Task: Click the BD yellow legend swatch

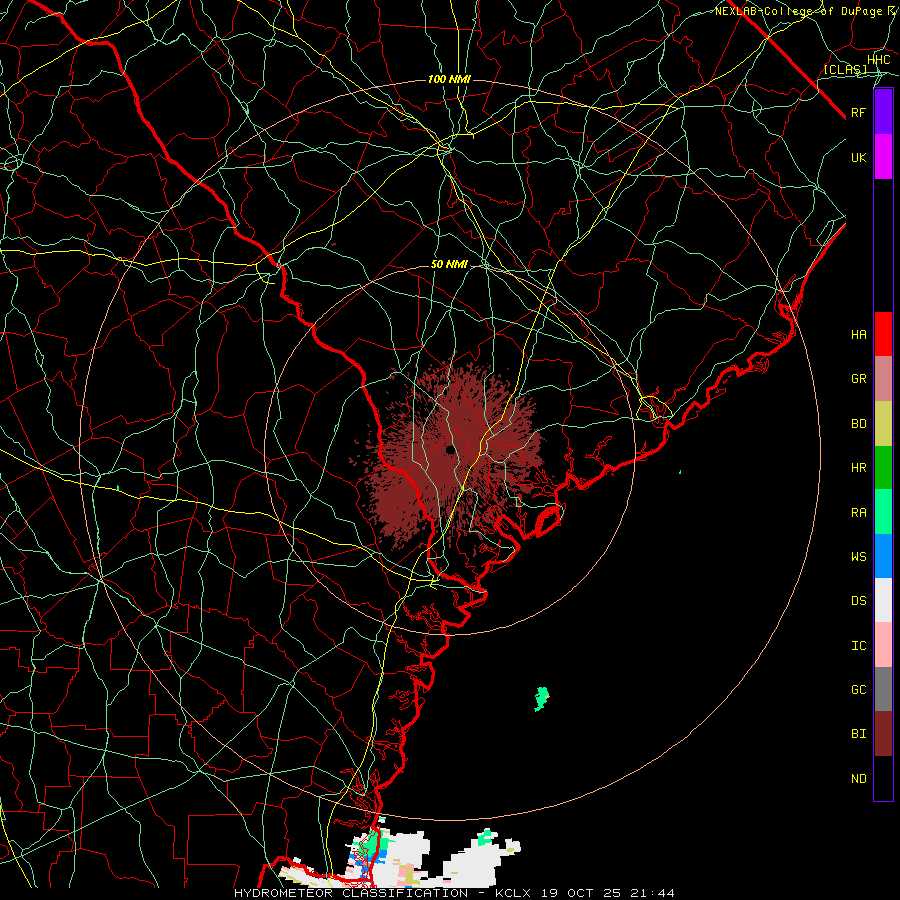Action: (x=883, y=423)
